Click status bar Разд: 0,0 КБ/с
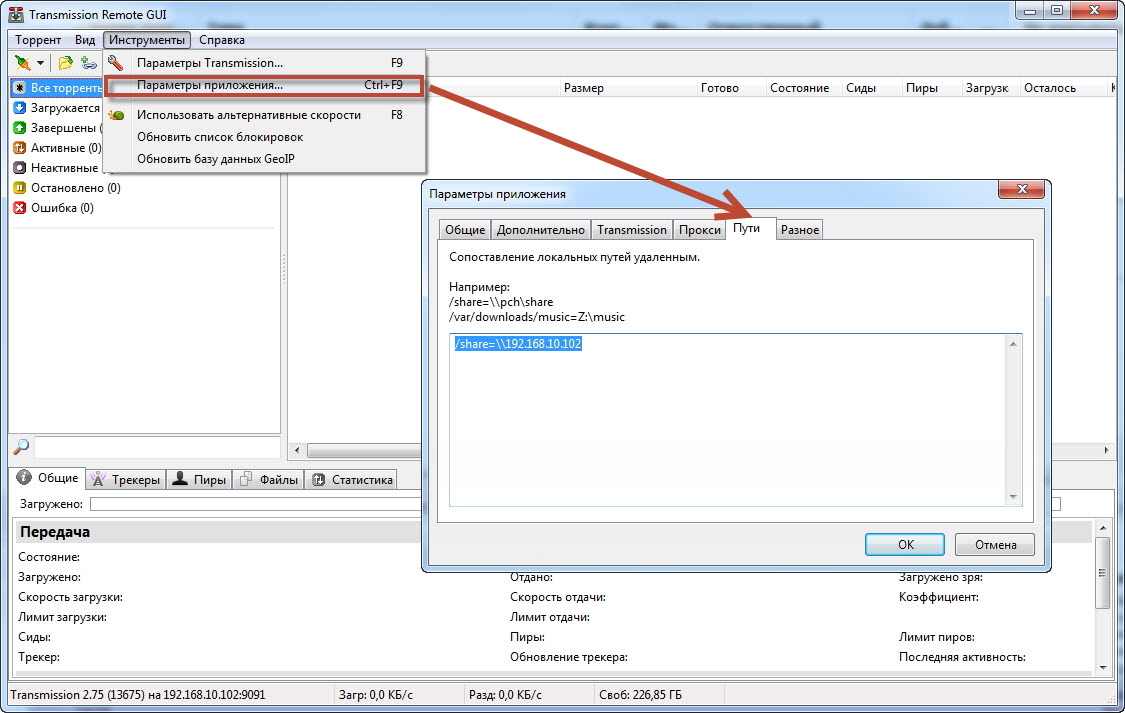The image size is (1125, 713). click(505, 695)
